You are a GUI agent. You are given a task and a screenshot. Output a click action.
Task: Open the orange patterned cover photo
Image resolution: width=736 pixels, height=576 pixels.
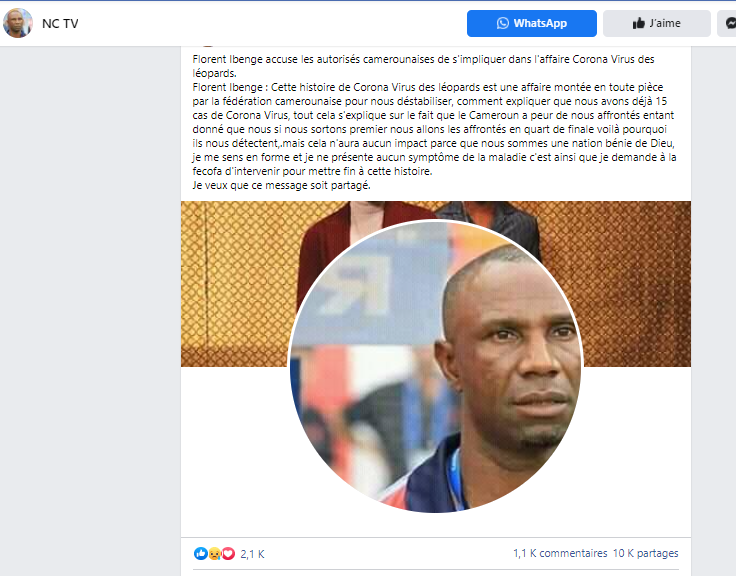pos(235,284)
